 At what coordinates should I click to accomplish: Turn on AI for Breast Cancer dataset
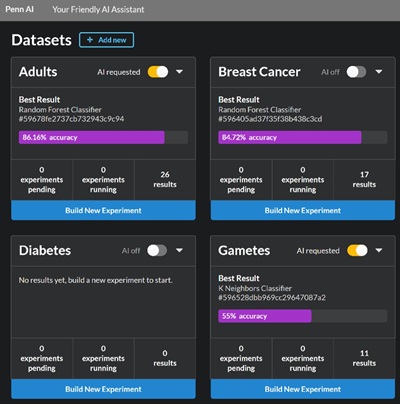[356, 72]
